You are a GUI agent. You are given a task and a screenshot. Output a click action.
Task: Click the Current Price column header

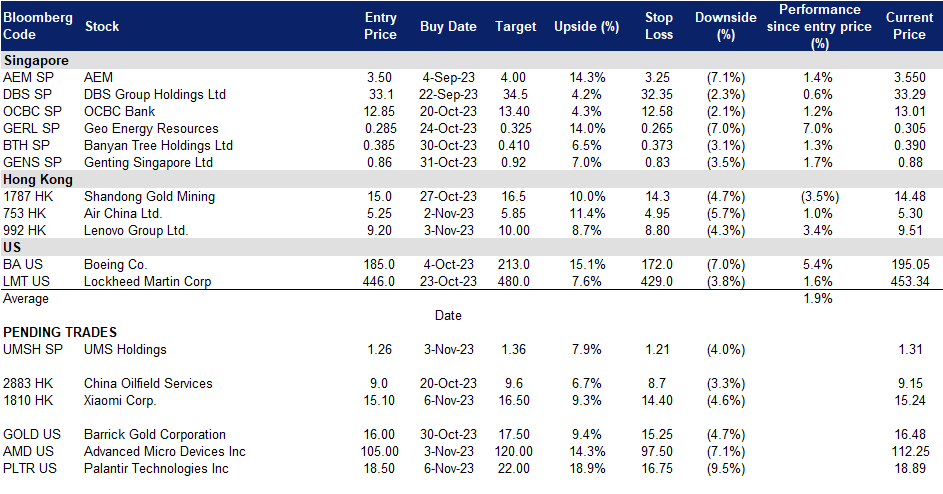coord(909,26)
